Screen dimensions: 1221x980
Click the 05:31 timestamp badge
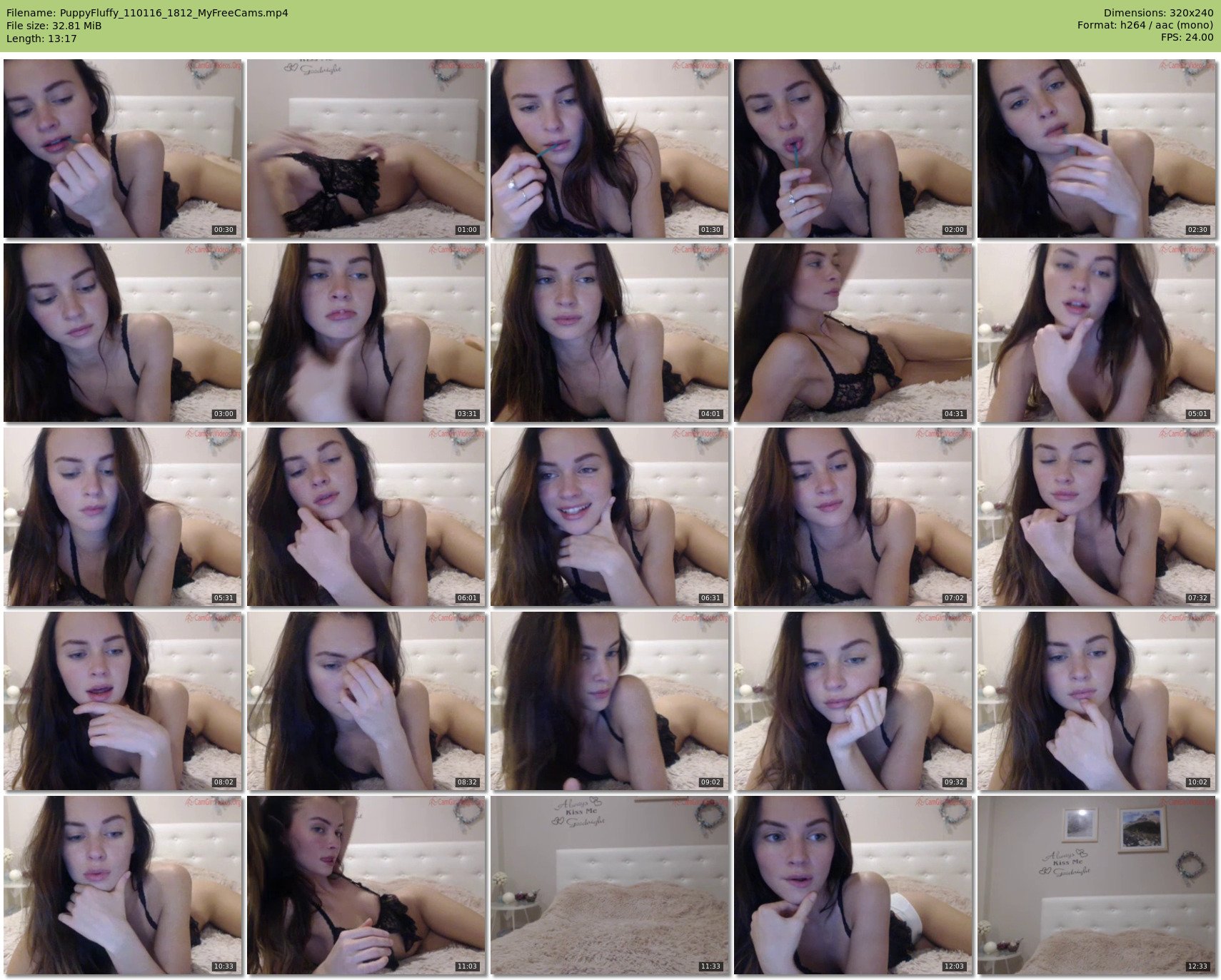(x=223, y=598)
